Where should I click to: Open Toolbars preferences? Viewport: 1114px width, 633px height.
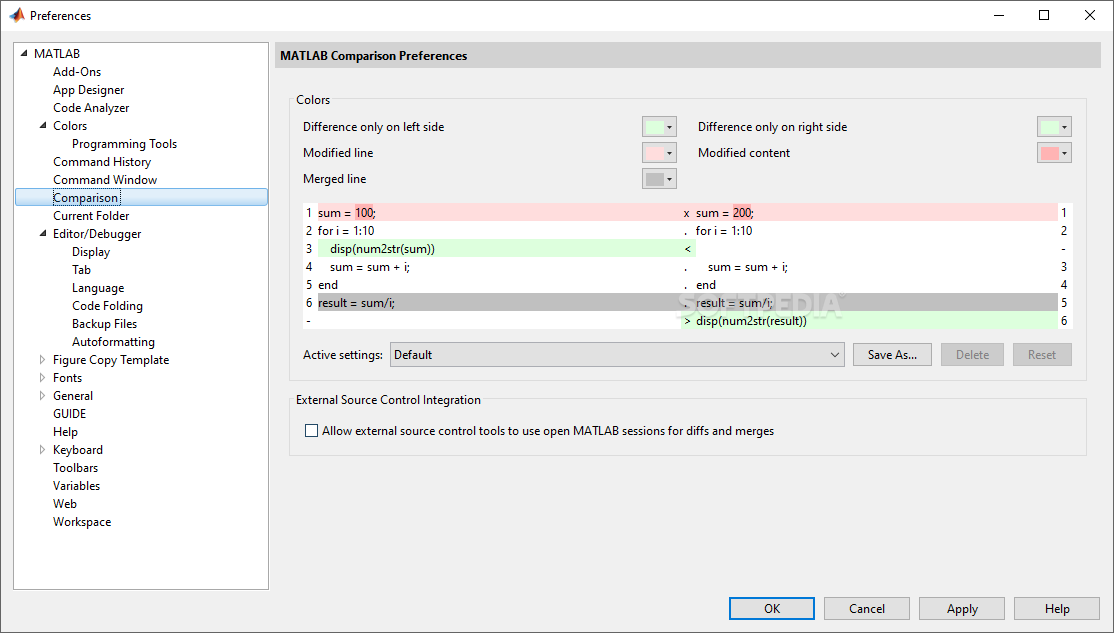pos(75,468)
